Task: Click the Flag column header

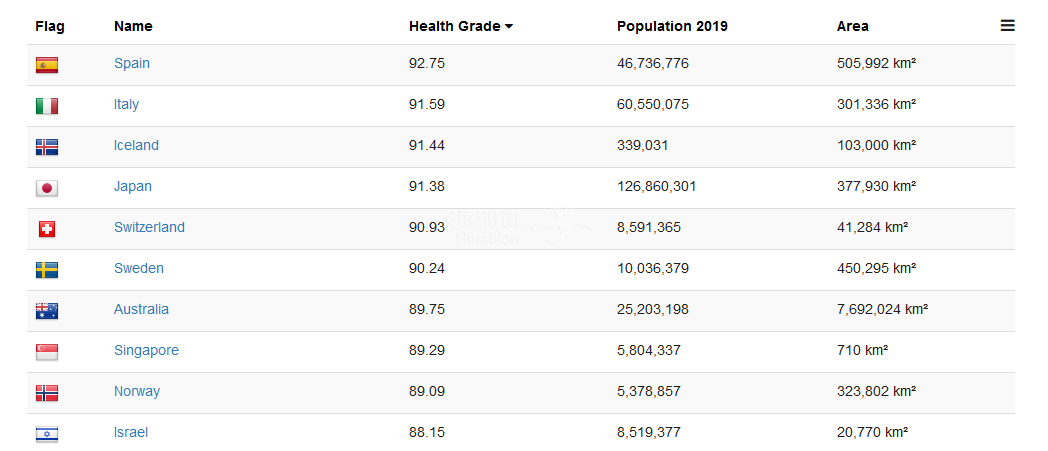Action: [50, 26]
